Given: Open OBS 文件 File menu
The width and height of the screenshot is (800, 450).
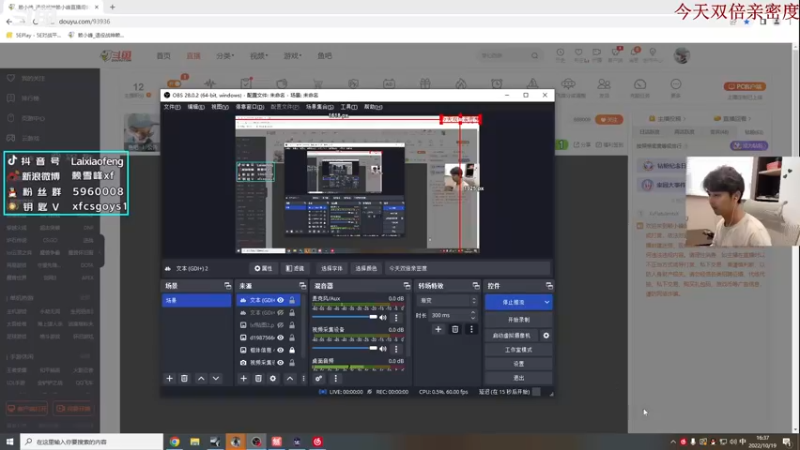Looking at the screenshot, I should (x=172, y=107).
